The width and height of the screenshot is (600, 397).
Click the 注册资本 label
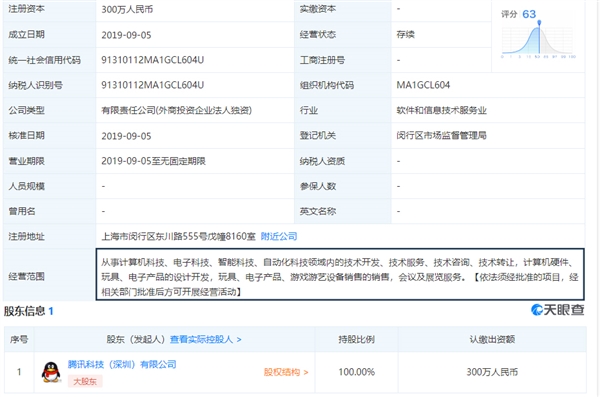tap(26, 9)
